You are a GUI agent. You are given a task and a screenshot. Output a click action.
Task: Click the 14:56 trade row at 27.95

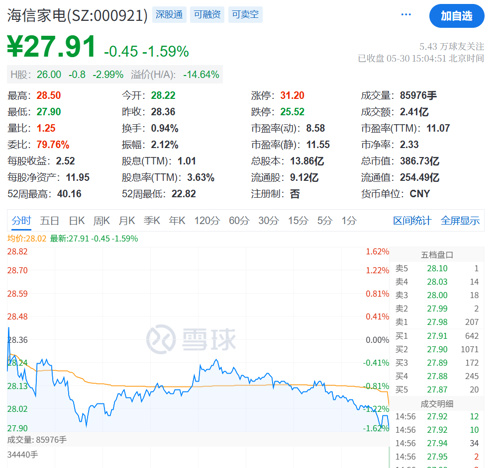click(x=437, y=456)
